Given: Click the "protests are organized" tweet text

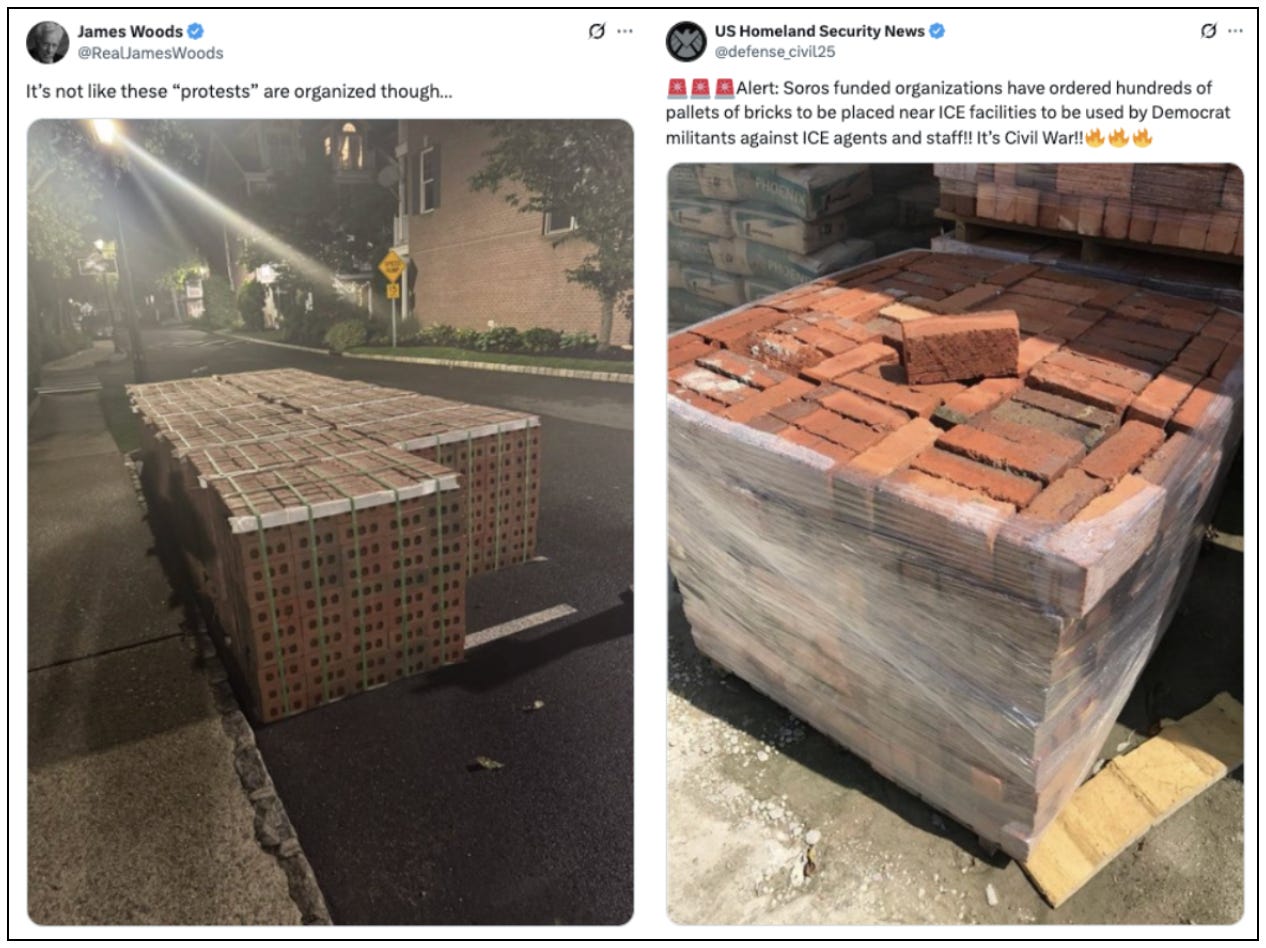Looking at the screenshot, I should click(239, 91).
